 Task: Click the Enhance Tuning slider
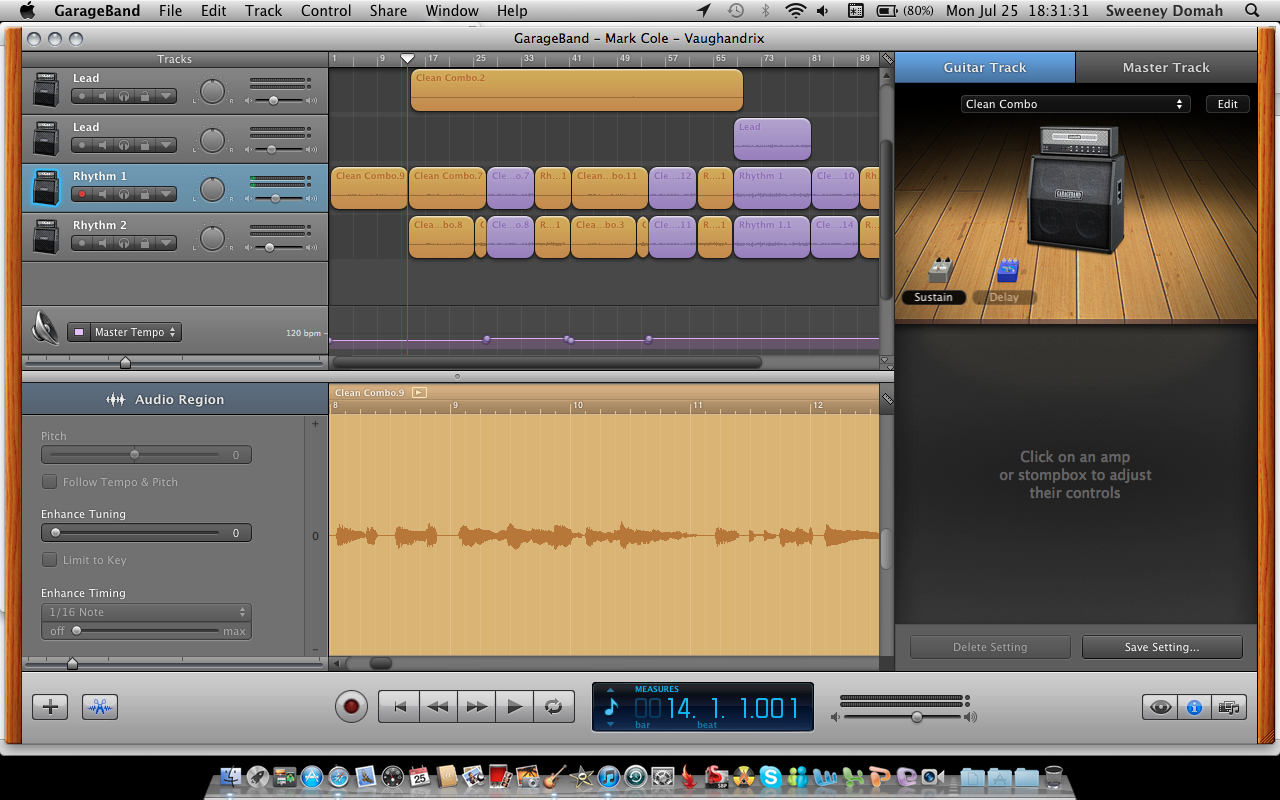tap(146, 533)
